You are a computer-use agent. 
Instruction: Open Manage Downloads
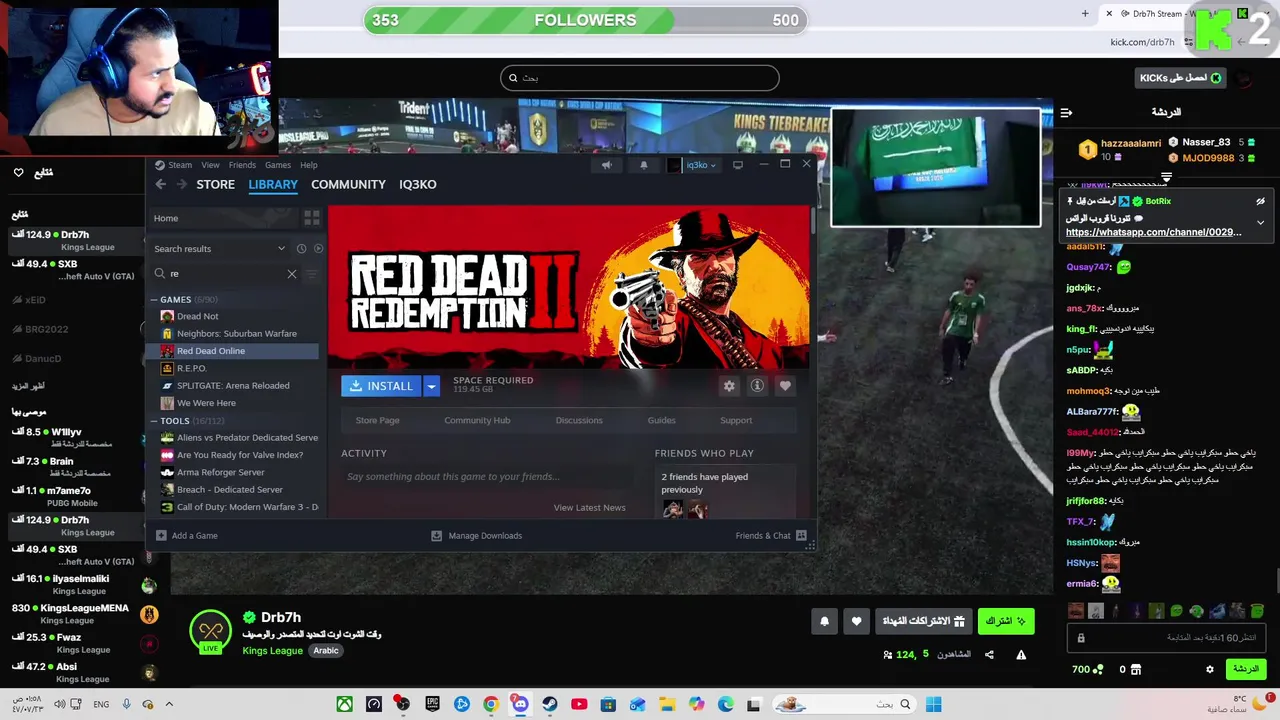click(x=476, y=536)
